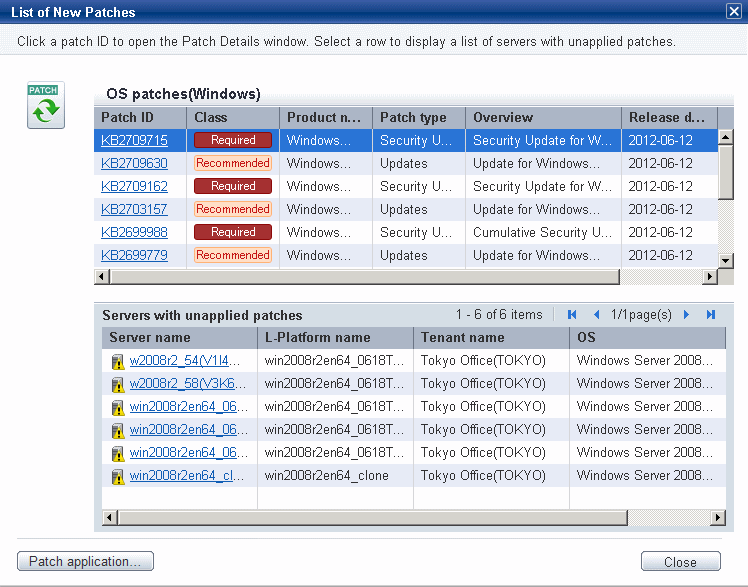Click warning server icon beside w2008r2_58
748x587 pixels.
point(117,384)
